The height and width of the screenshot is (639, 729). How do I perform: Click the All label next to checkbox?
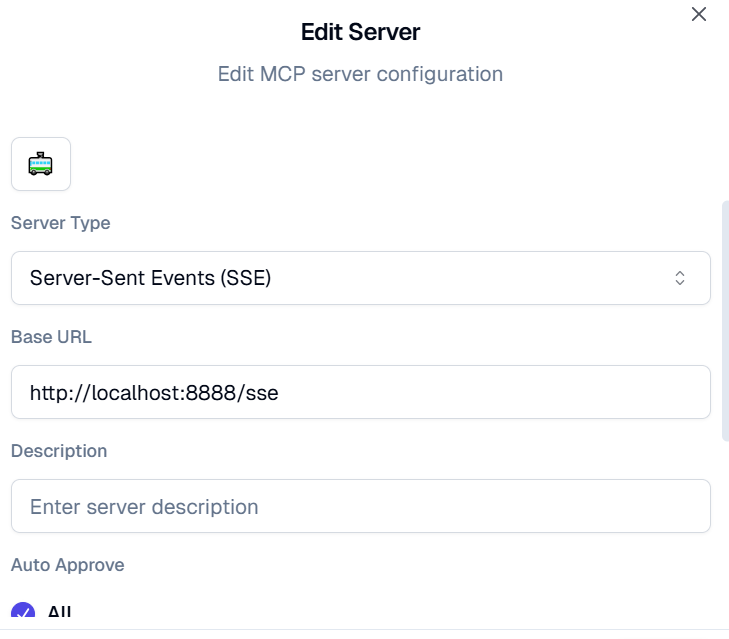(59, 614)
